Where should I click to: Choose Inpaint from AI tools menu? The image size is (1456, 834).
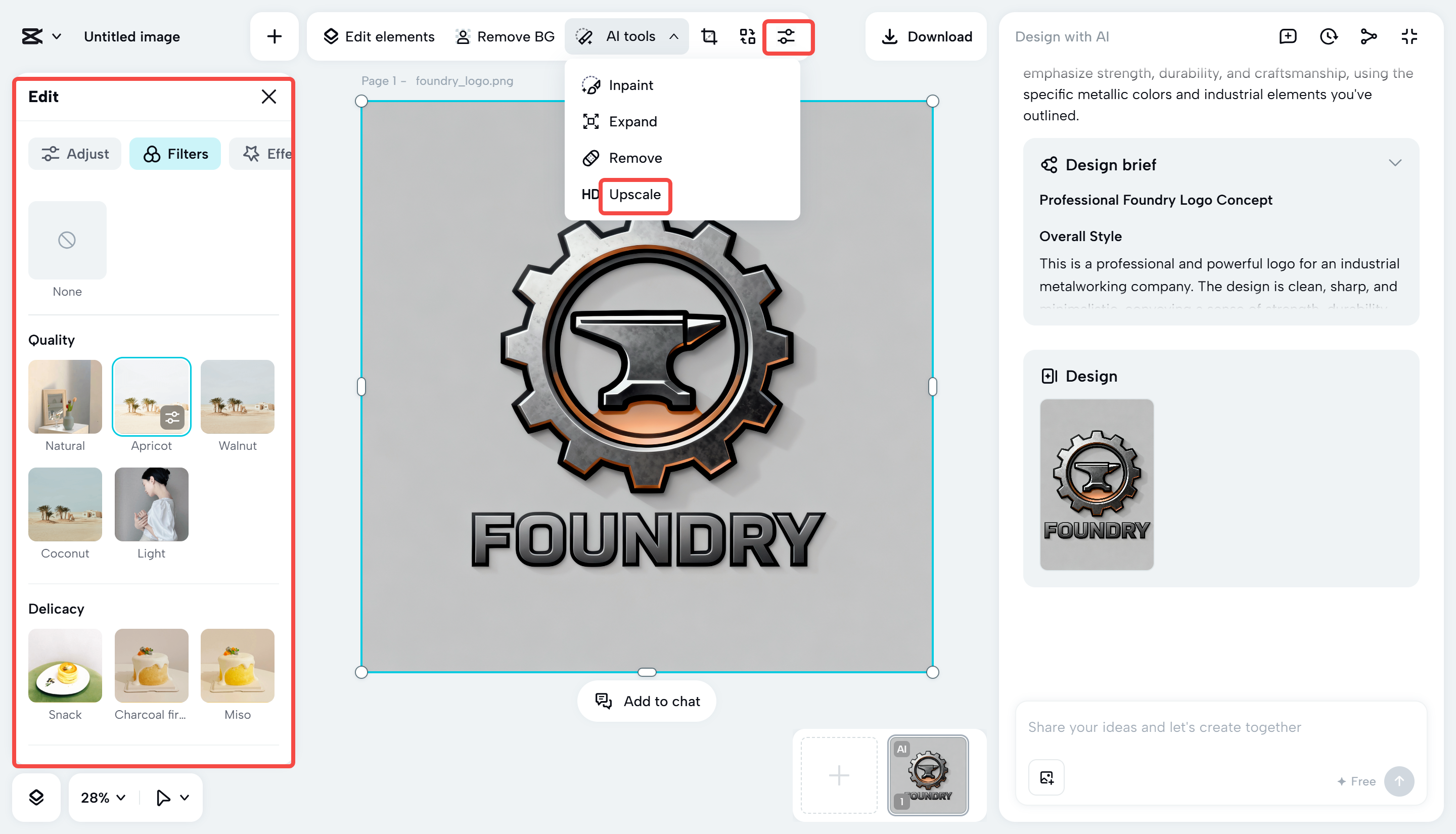630,85
